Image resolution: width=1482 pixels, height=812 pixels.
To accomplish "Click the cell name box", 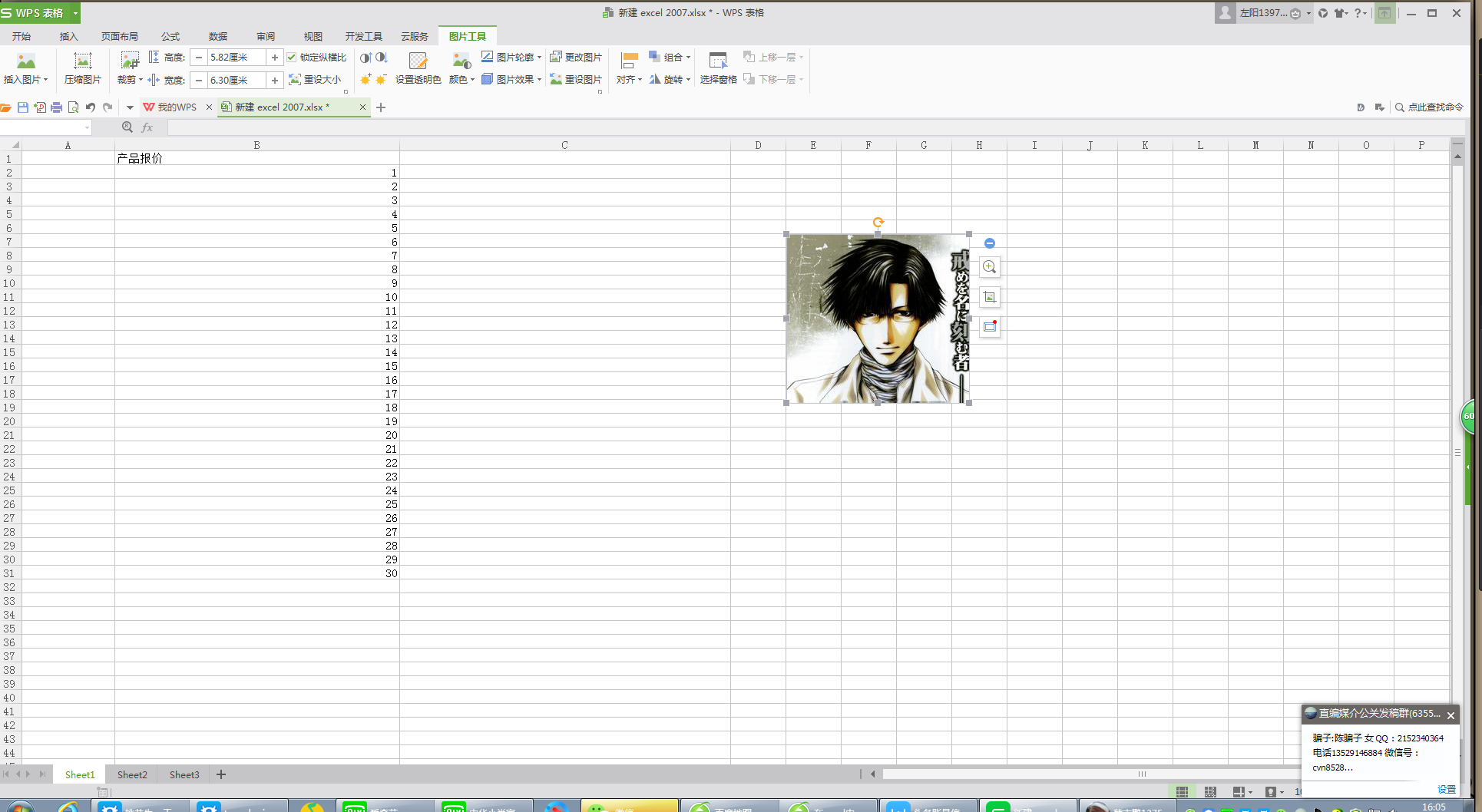I will click(x=45, y=127).
